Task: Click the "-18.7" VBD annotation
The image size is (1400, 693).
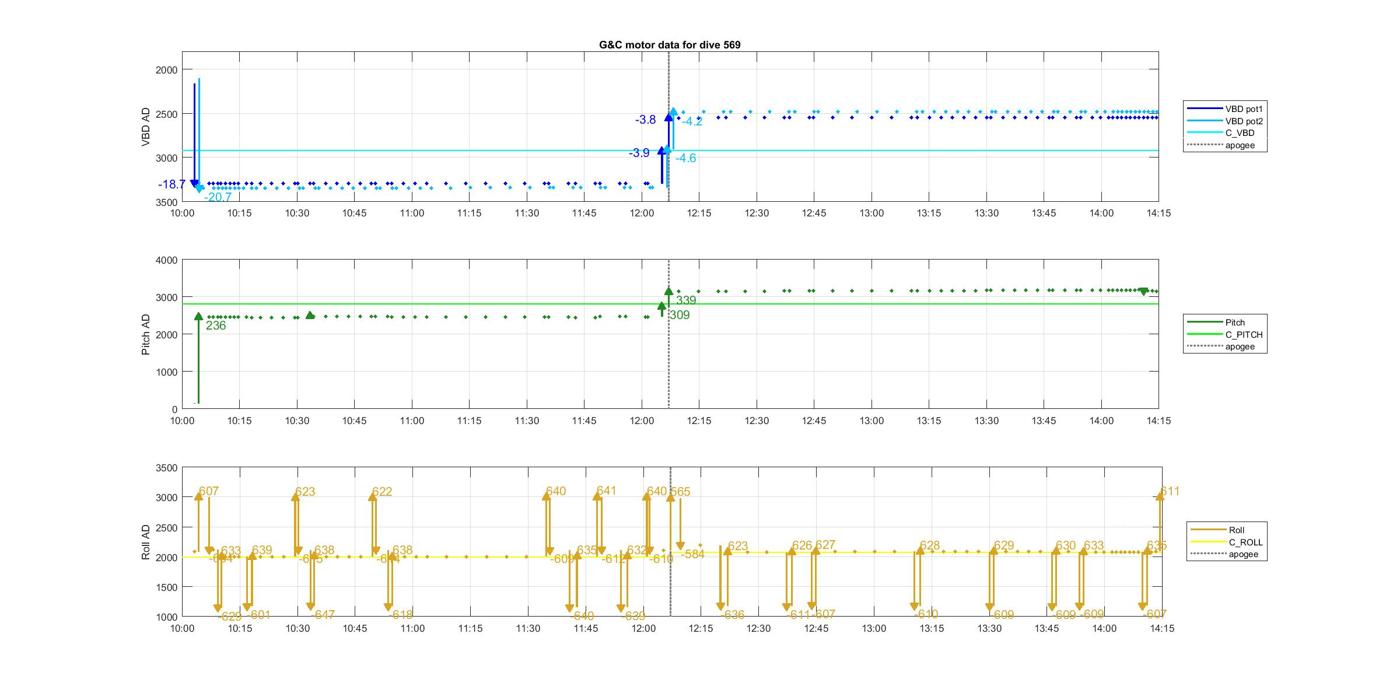Action: pos(171,185)
